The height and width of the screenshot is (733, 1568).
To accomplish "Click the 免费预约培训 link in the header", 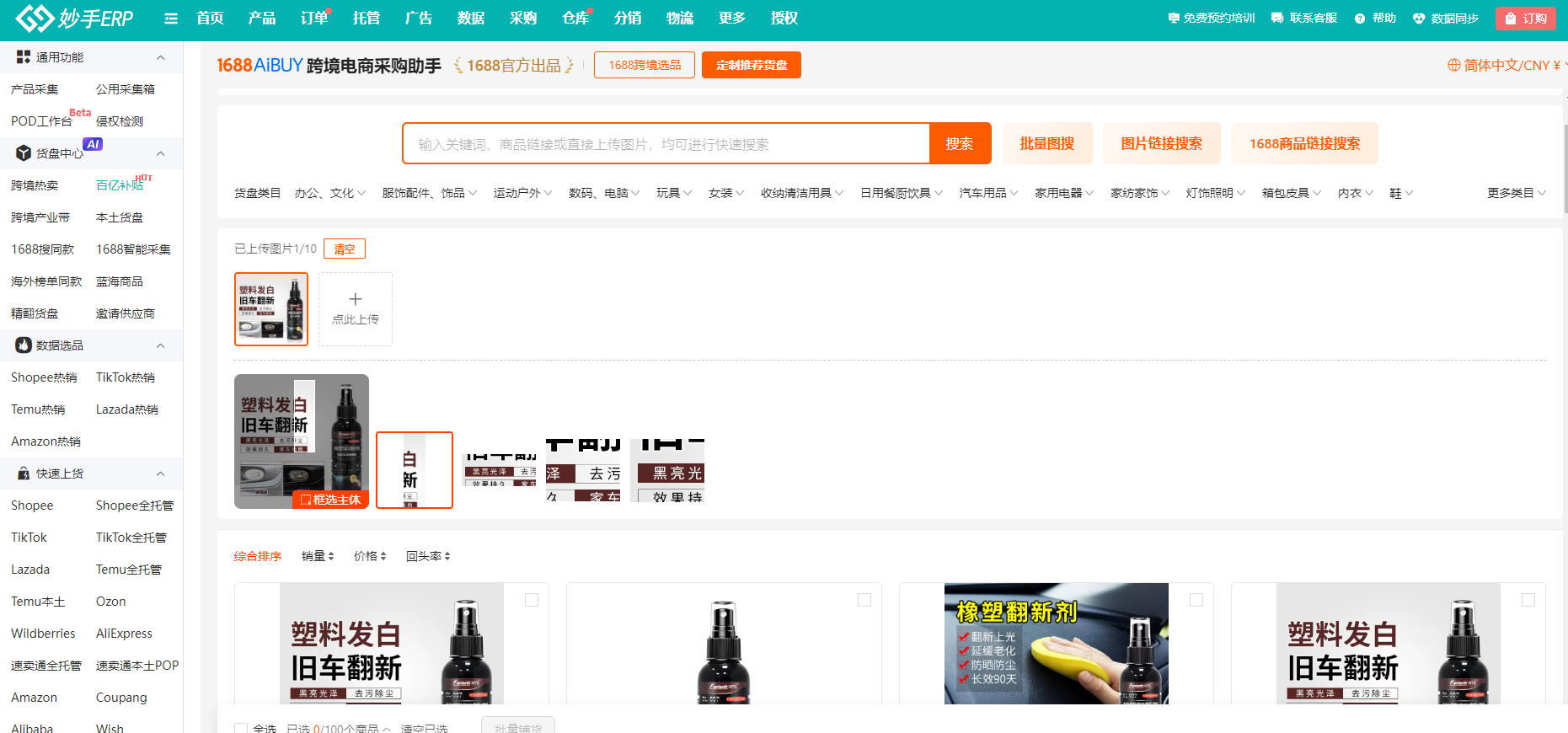I will [x=1211, y=18].
